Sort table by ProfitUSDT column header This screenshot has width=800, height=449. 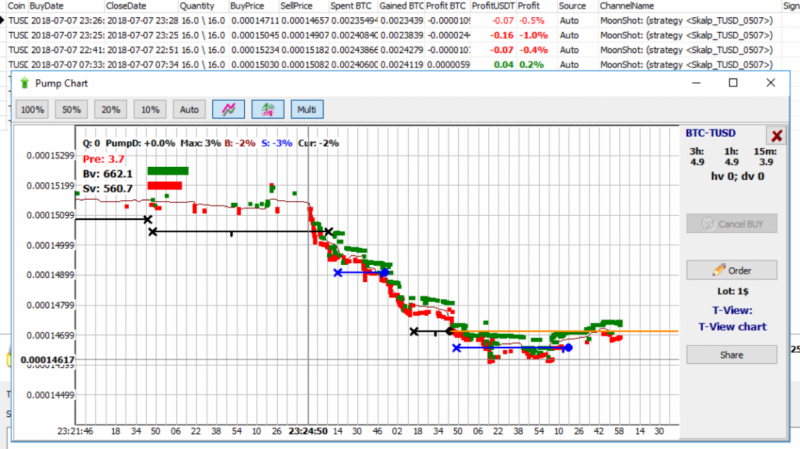tap(493, 6)
